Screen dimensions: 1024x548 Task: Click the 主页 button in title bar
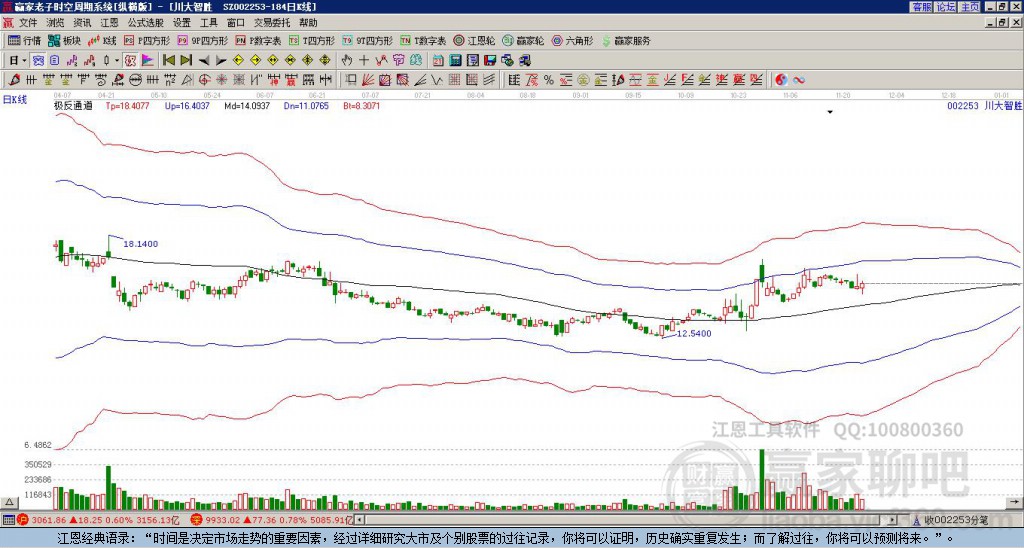click(x=970, y=7)
